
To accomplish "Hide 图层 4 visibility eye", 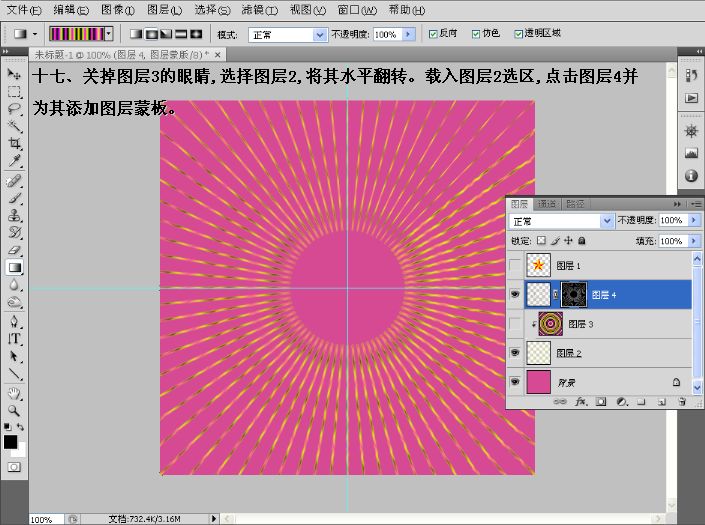I will click(x=515, y=294).
